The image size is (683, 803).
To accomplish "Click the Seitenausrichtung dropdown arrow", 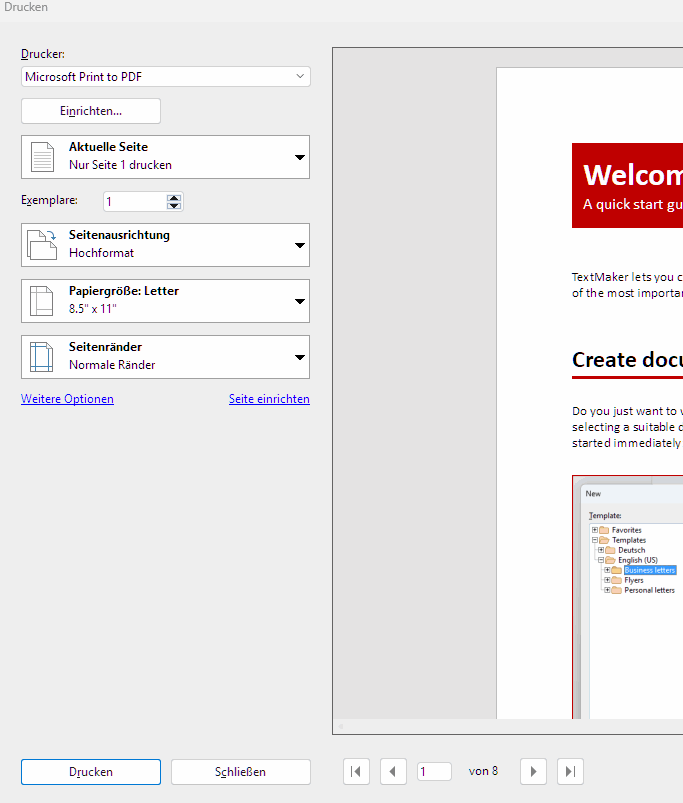I will (x=300, y=245).
